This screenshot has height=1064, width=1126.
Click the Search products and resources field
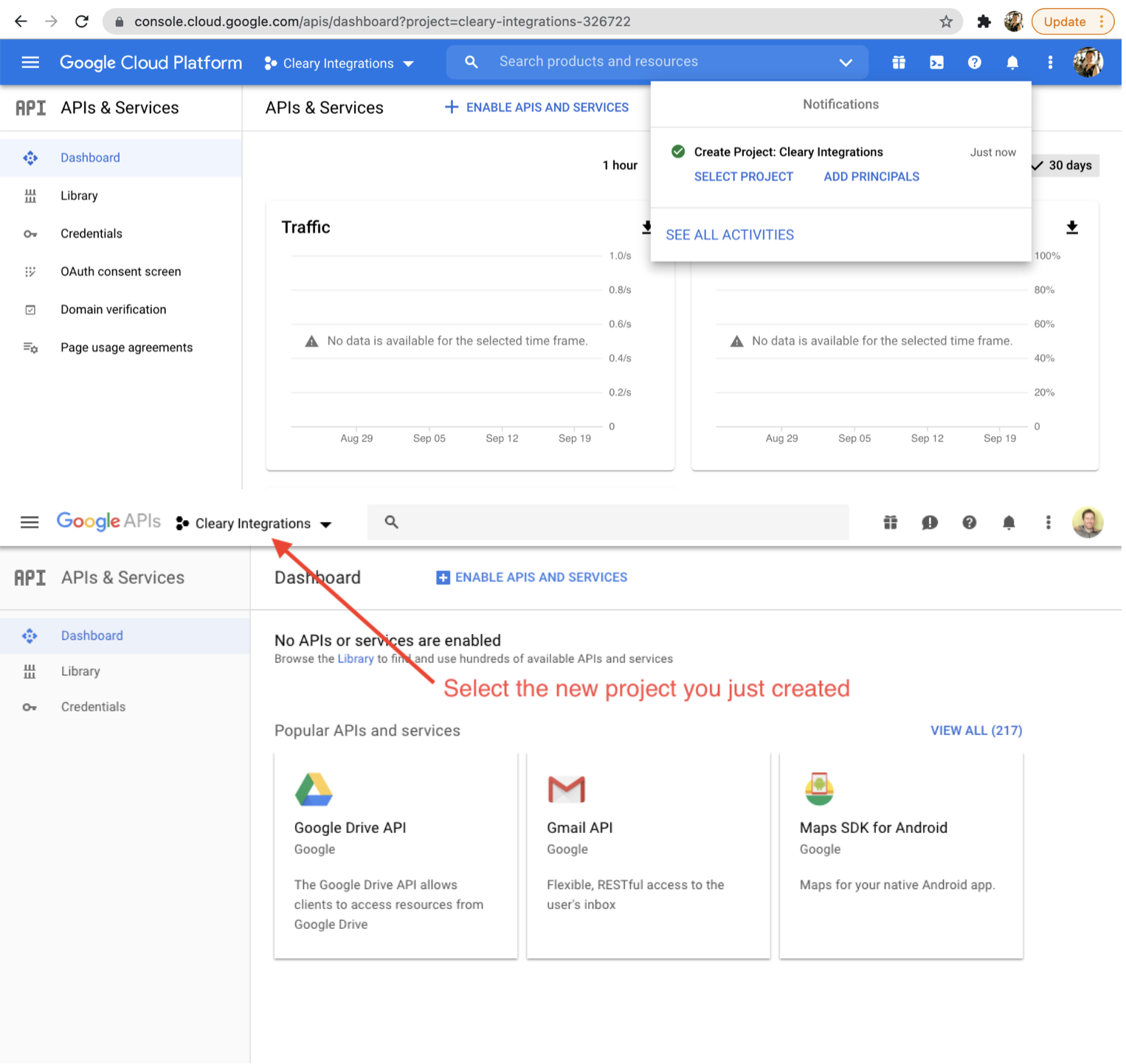tap(657, 62)
